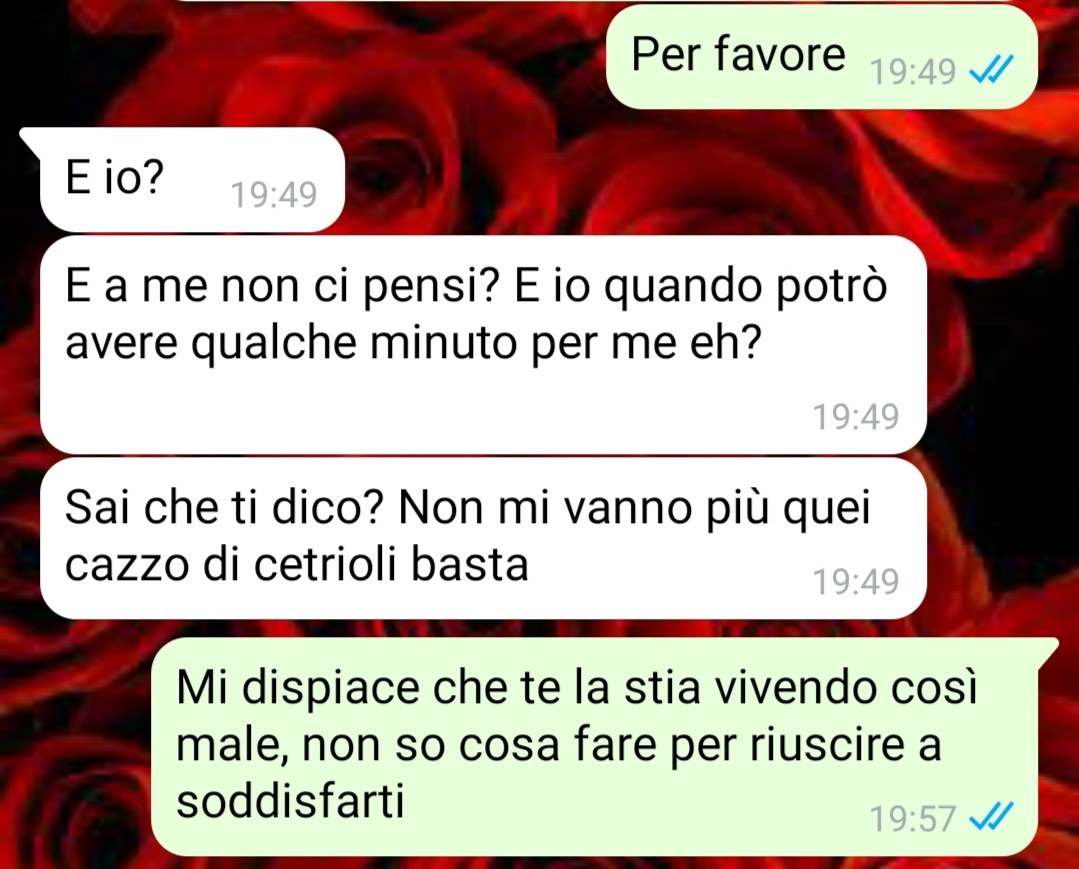Select the "E a me non ci pensi?" message
The height and width of the screenshot is (869, 1079).
click(x=483, y=345)
